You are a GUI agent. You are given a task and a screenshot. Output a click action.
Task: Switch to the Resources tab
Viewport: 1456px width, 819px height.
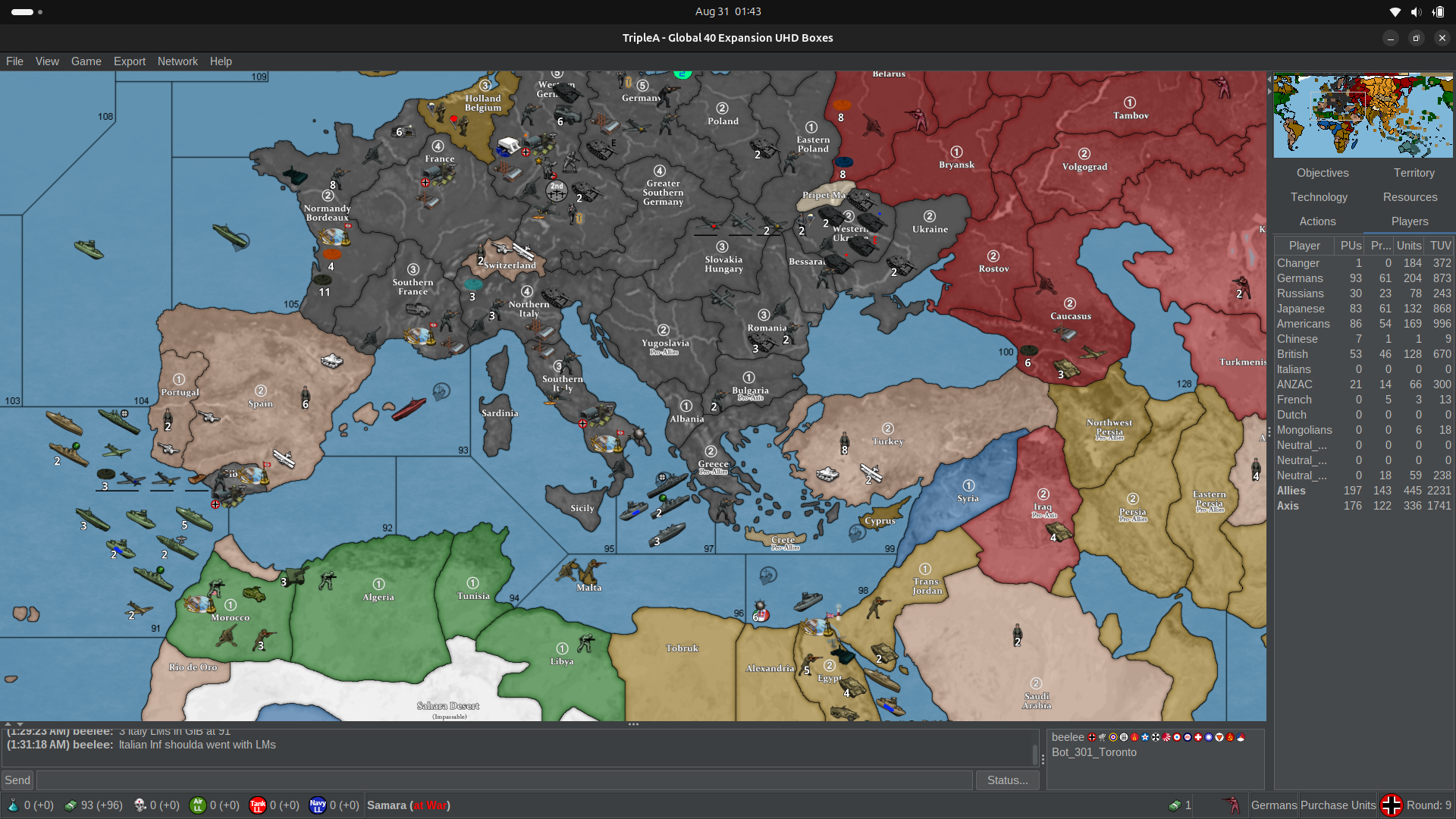tap(1410, 197)
